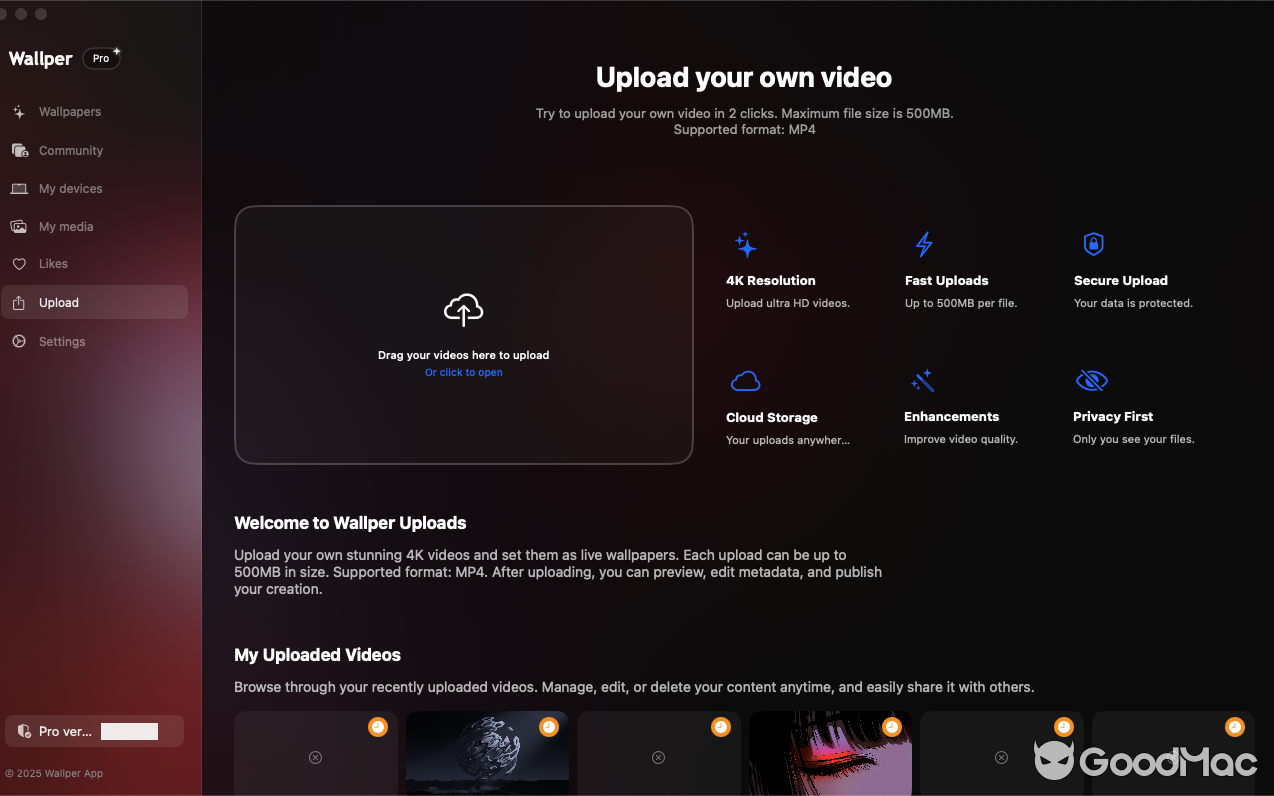
Task: Click the Pro badge next to Wallper
Action: click(101, 58)
